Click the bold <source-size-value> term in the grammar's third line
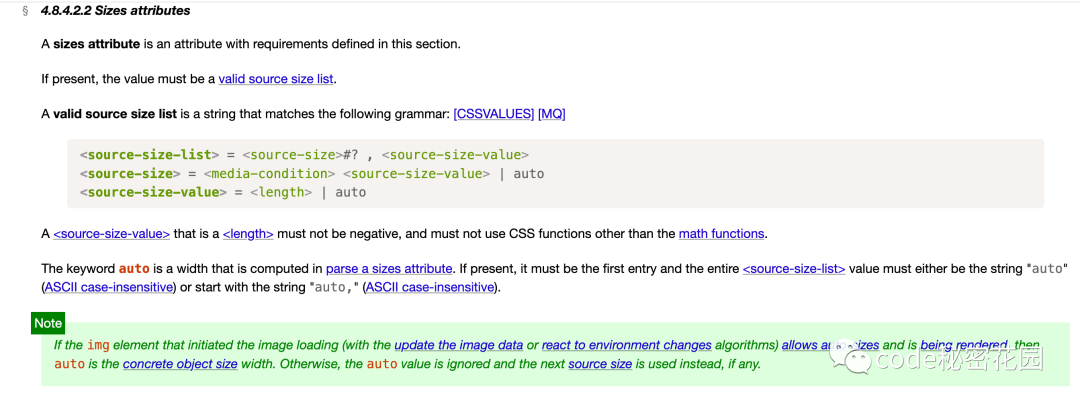Viewport: 1080px width, 406px height. pos(154,192)
